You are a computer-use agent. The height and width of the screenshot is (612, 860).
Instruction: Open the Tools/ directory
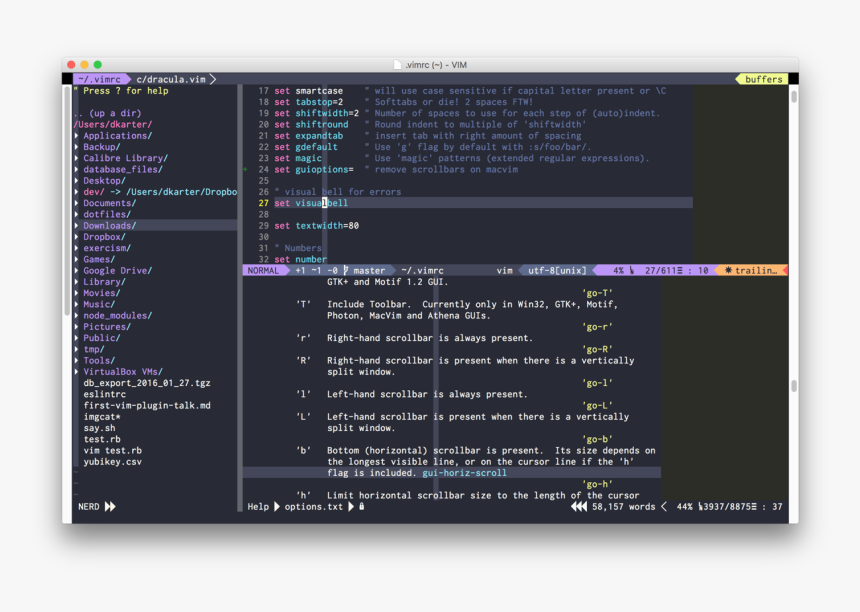(x=99, y=360)
